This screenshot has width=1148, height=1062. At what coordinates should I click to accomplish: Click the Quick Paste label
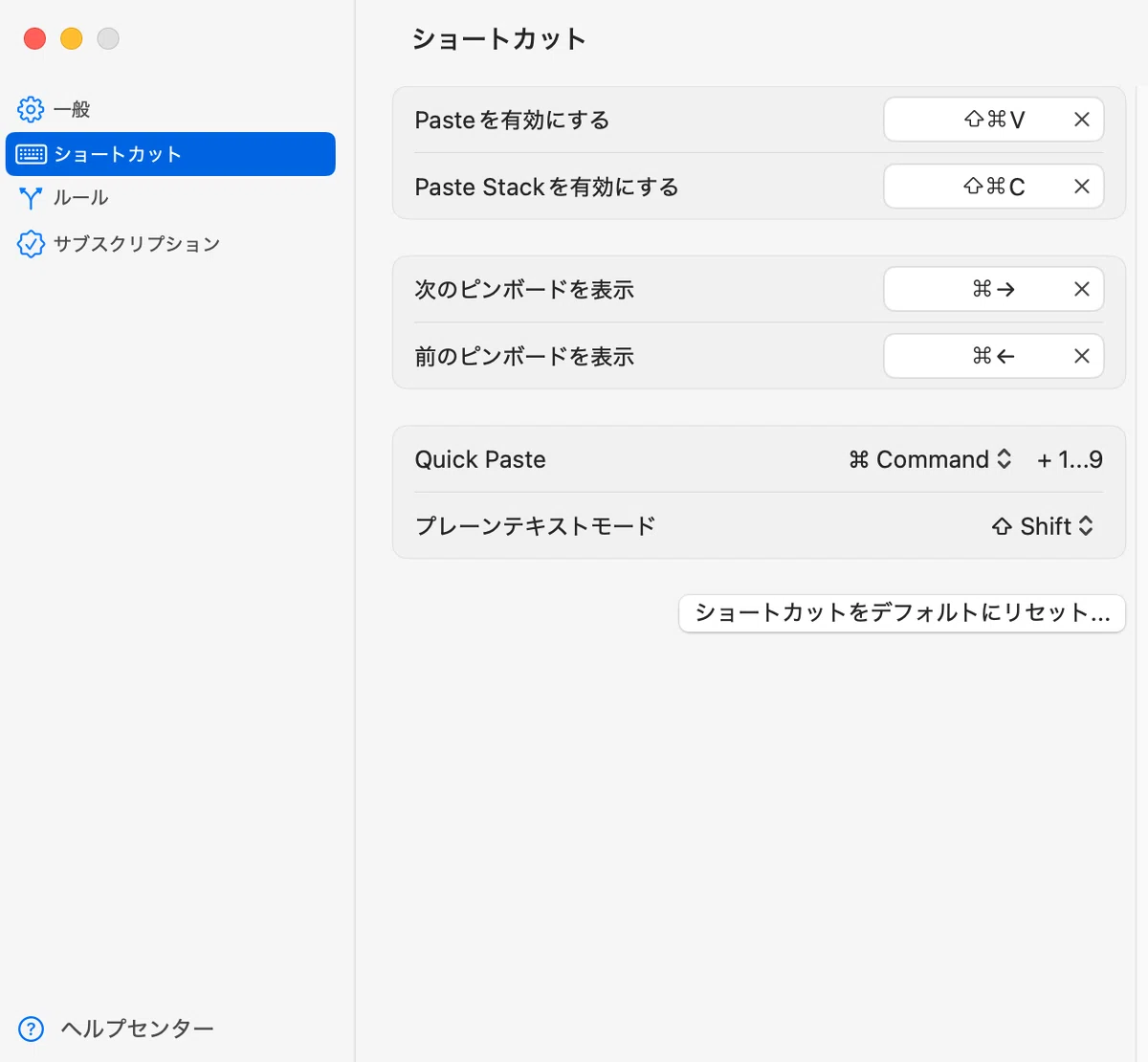point(480,459)
